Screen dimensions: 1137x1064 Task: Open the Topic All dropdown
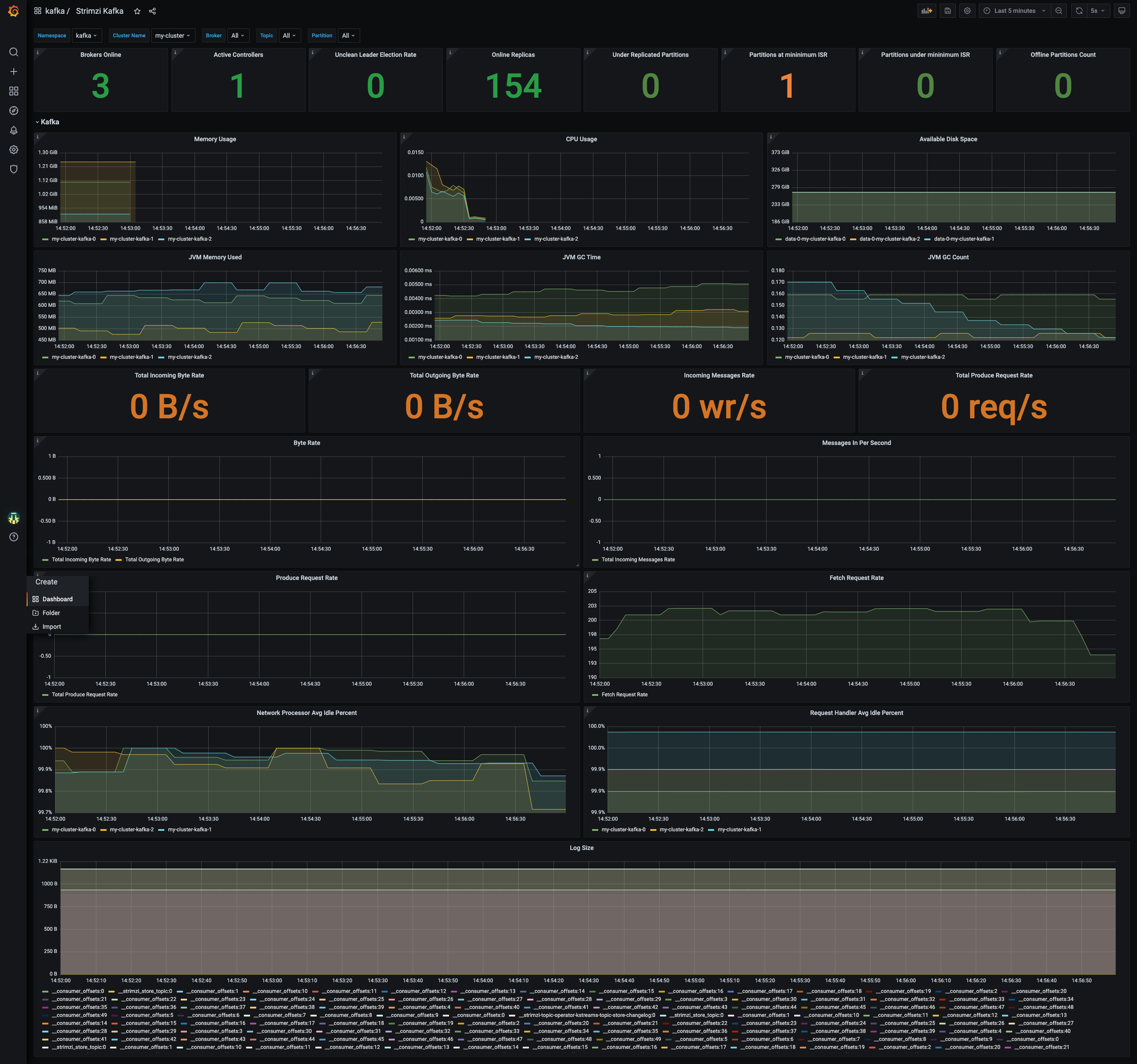pos(290,36)
